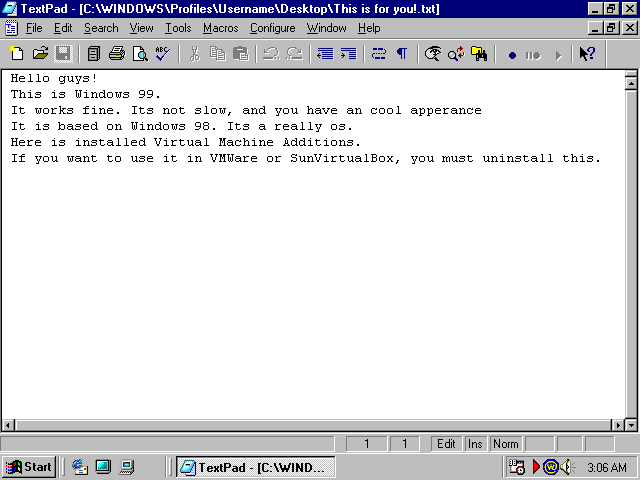Minimize the document window in the menu bar

596,28
